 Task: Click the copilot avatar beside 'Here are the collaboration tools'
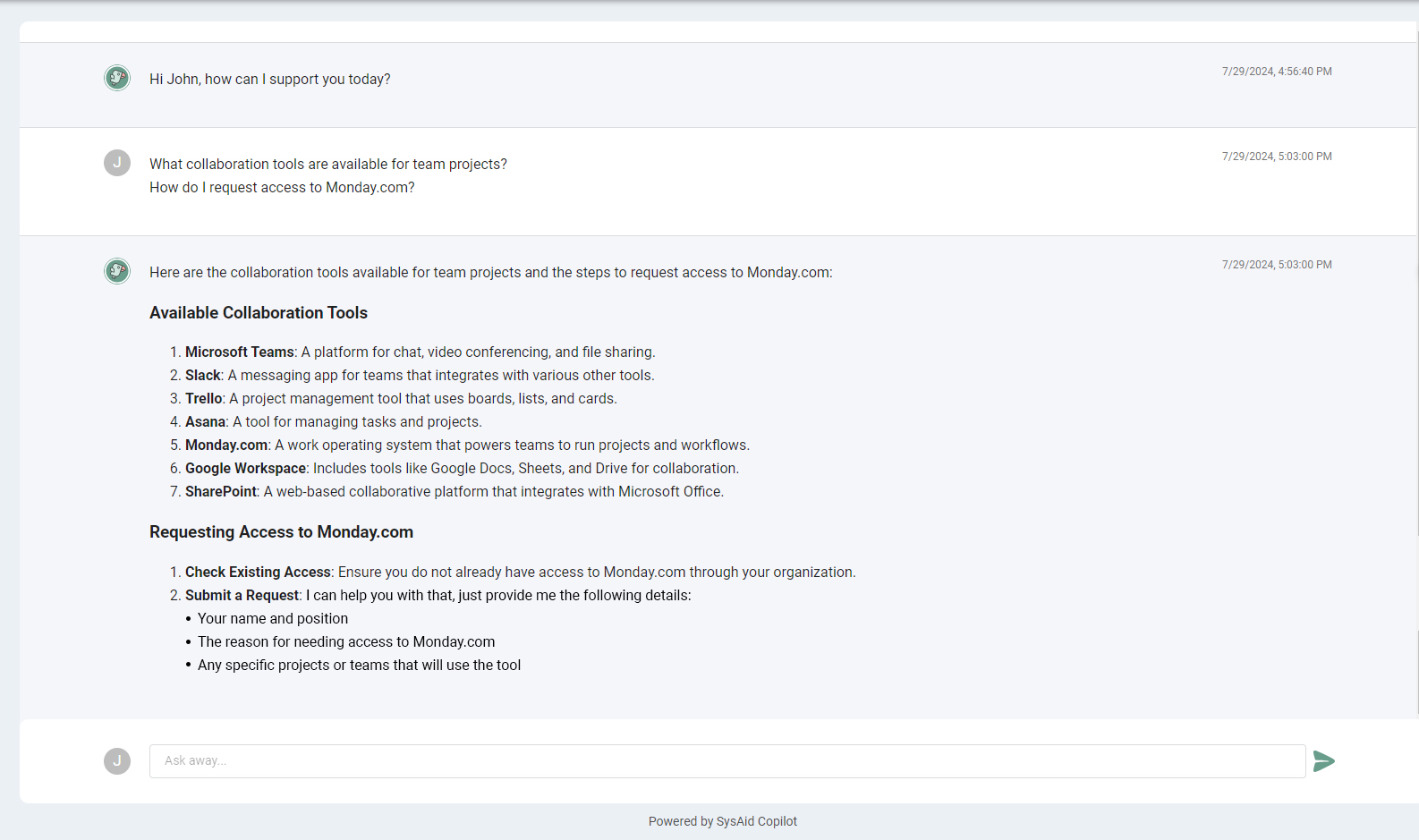[x=117, y=271]
